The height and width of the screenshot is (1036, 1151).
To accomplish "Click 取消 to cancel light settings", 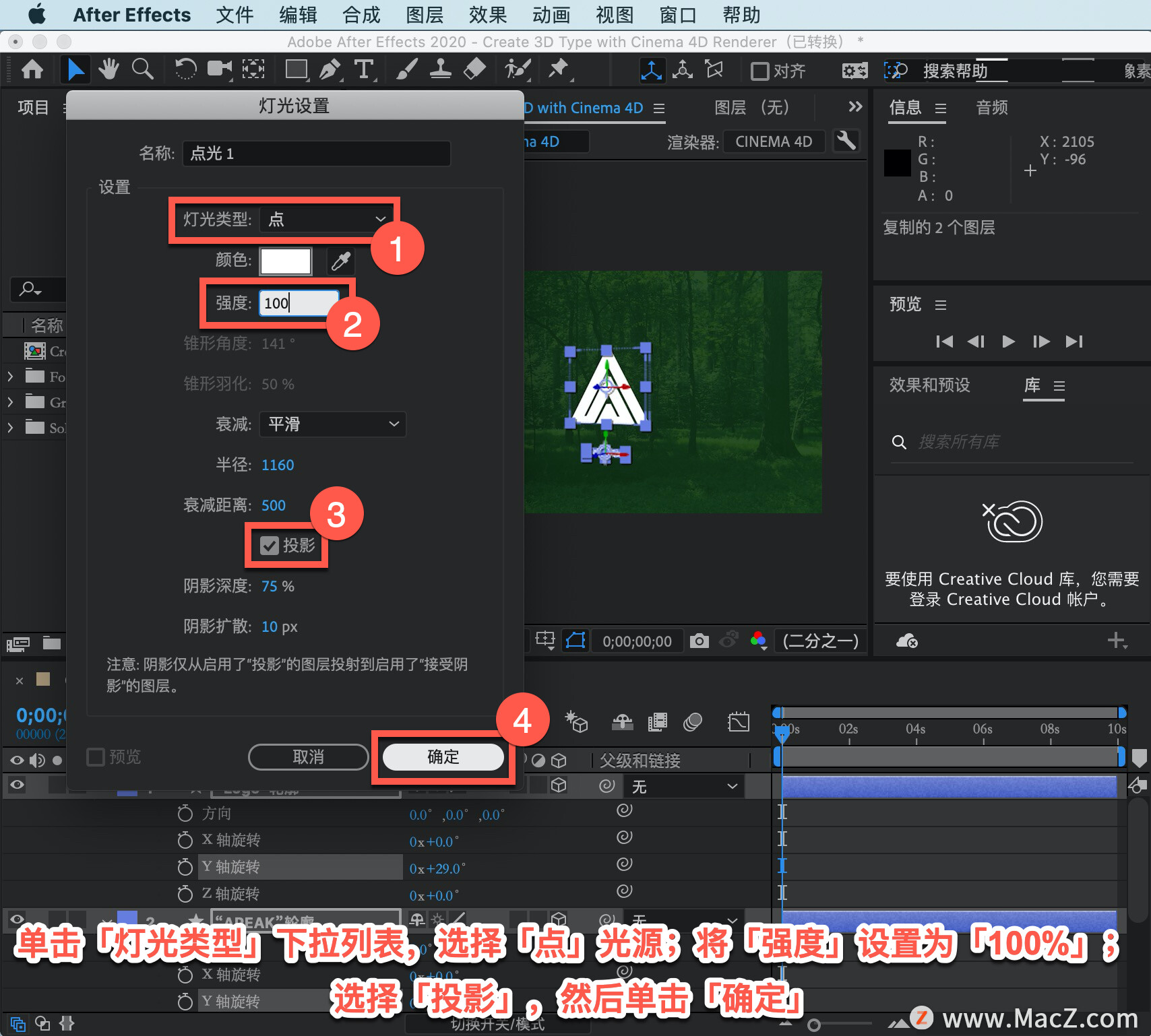I will click(x=309, y=757).
